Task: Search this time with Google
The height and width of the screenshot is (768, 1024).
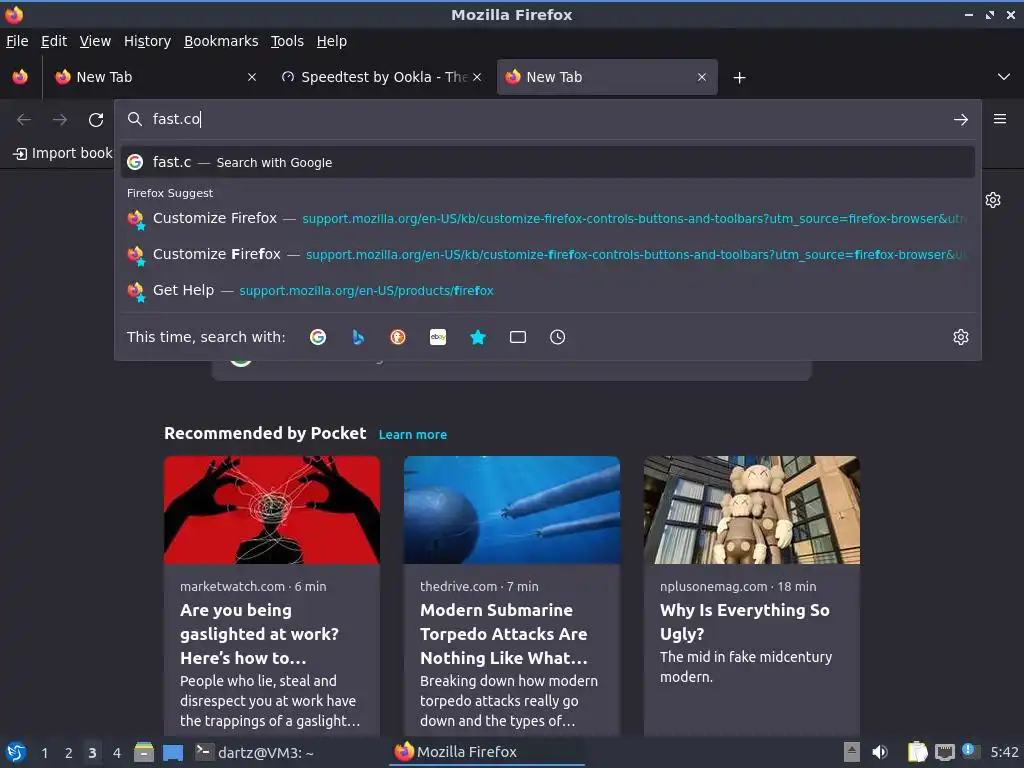Action: pos(318,337)
